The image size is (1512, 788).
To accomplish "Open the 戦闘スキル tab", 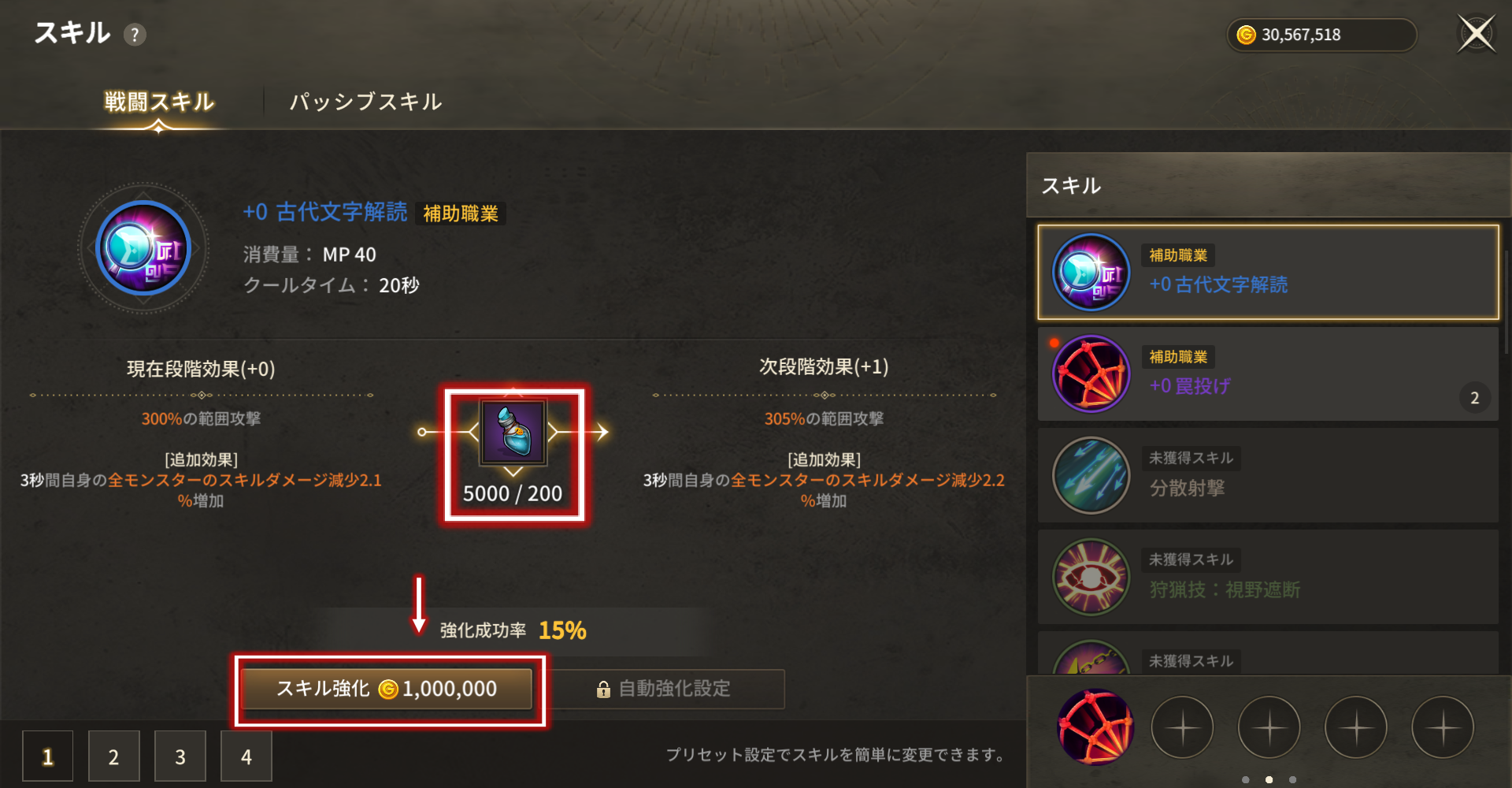I will coord(159,102).
